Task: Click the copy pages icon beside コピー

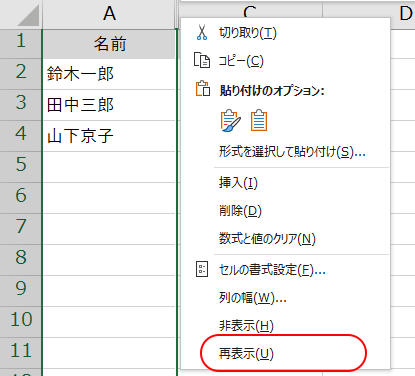Action: (x=202, y=61)
